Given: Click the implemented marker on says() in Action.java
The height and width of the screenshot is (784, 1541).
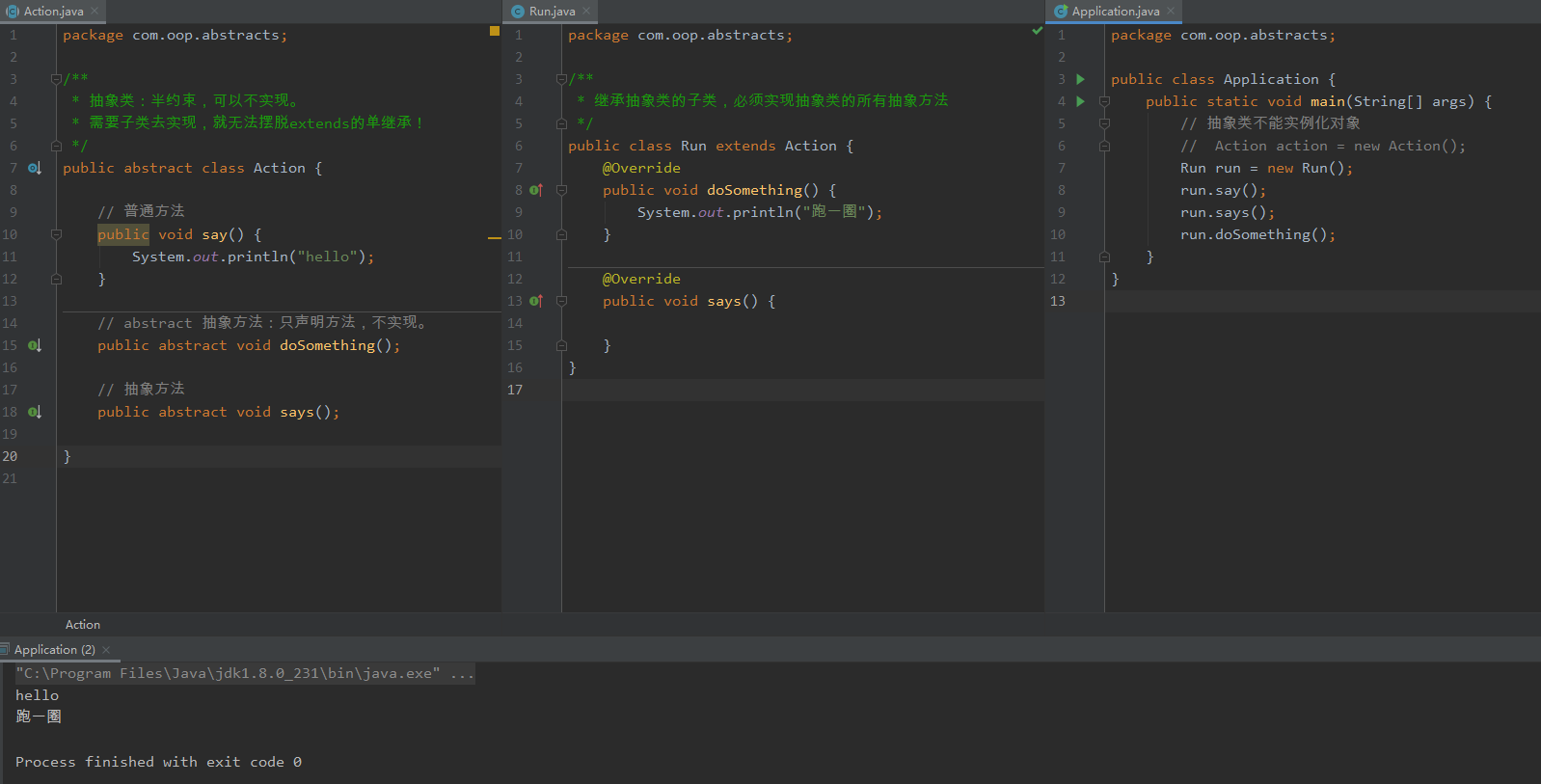Looking at the screenshot, I should (x=35, y=412).
